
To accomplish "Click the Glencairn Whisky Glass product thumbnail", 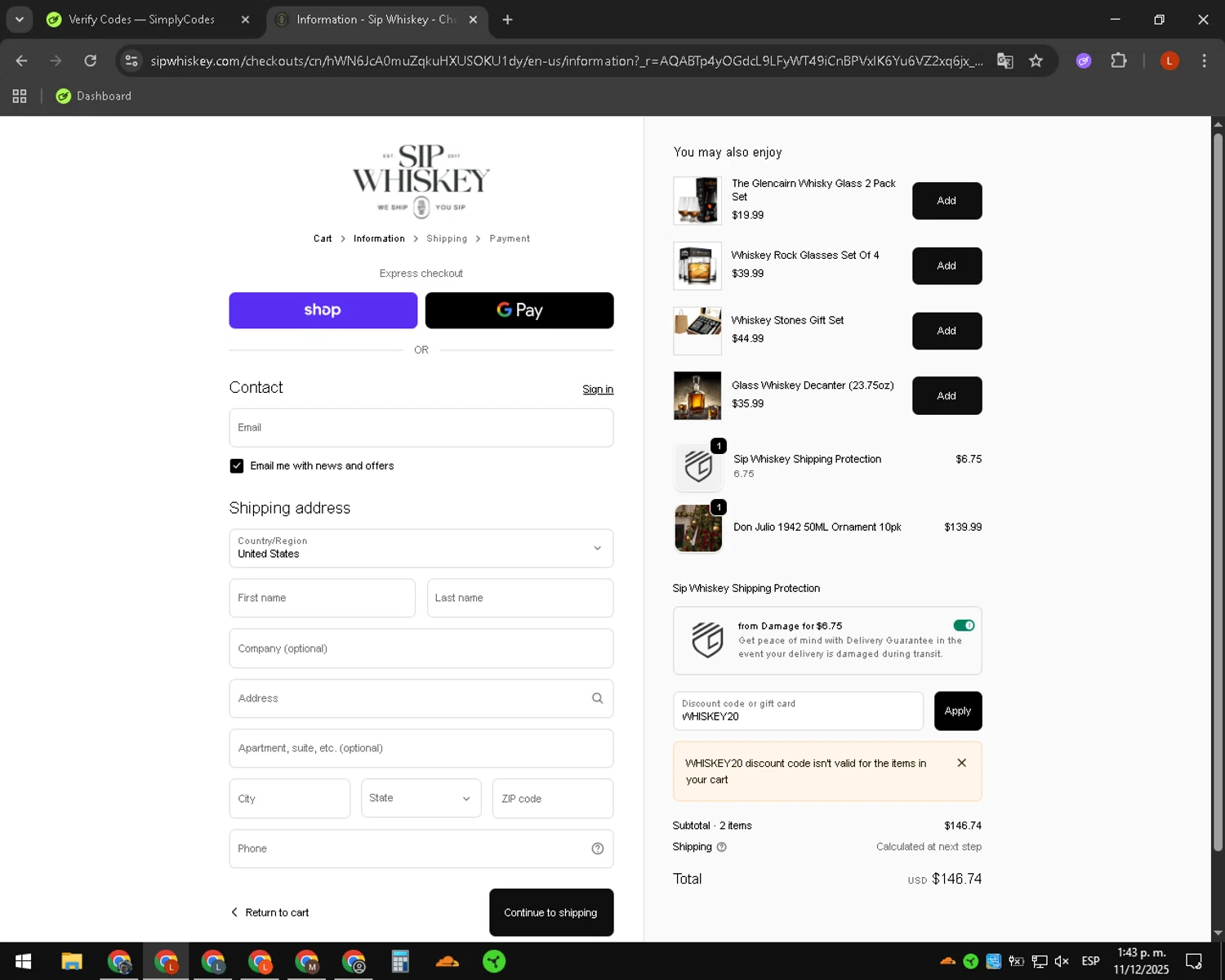I will 697,201.
